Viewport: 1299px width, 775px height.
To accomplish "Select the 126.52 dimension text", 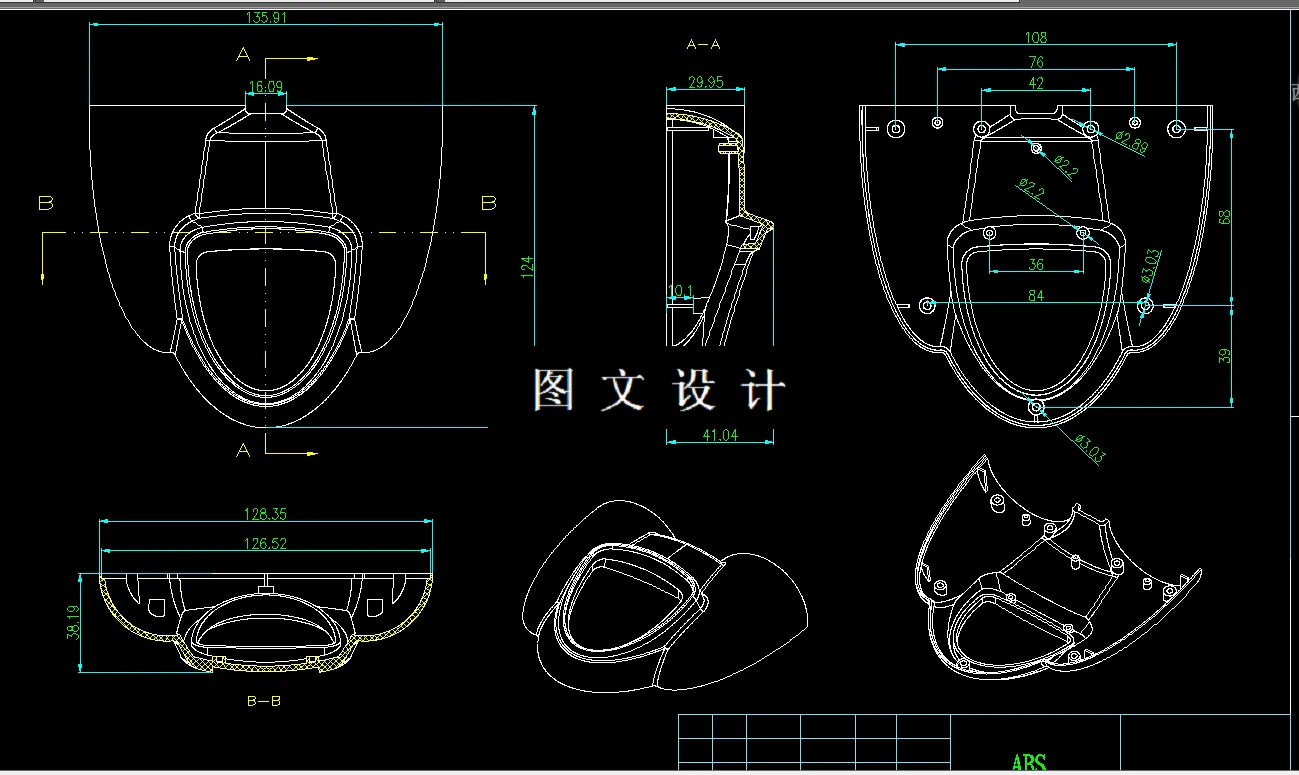I will coord(266,544).
